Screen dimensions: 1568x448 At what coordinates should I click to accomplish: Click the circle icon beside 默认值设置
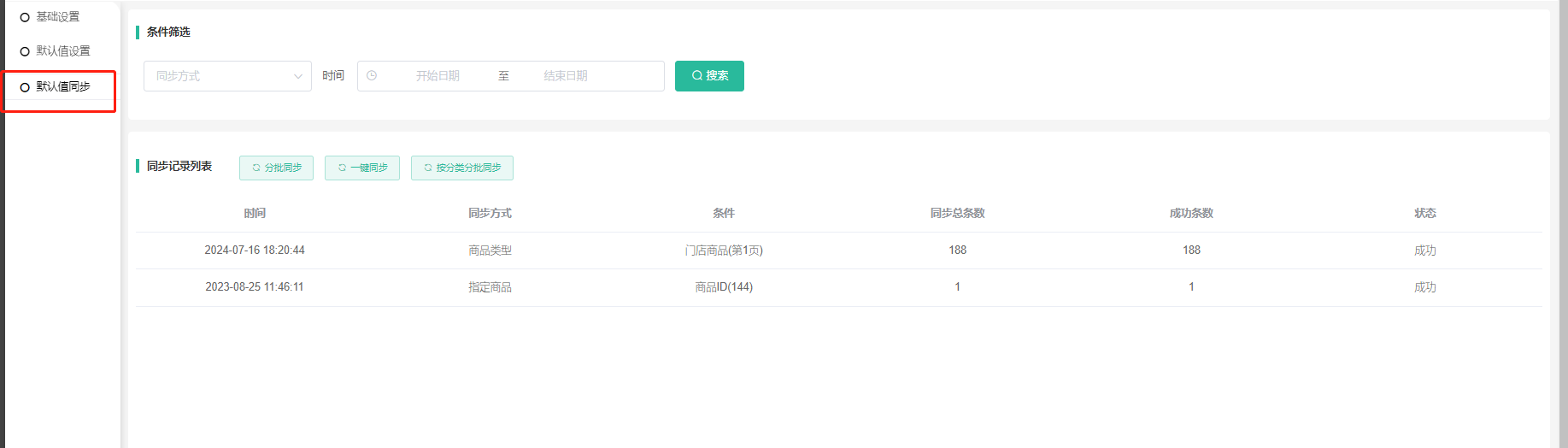coord(25,51)
